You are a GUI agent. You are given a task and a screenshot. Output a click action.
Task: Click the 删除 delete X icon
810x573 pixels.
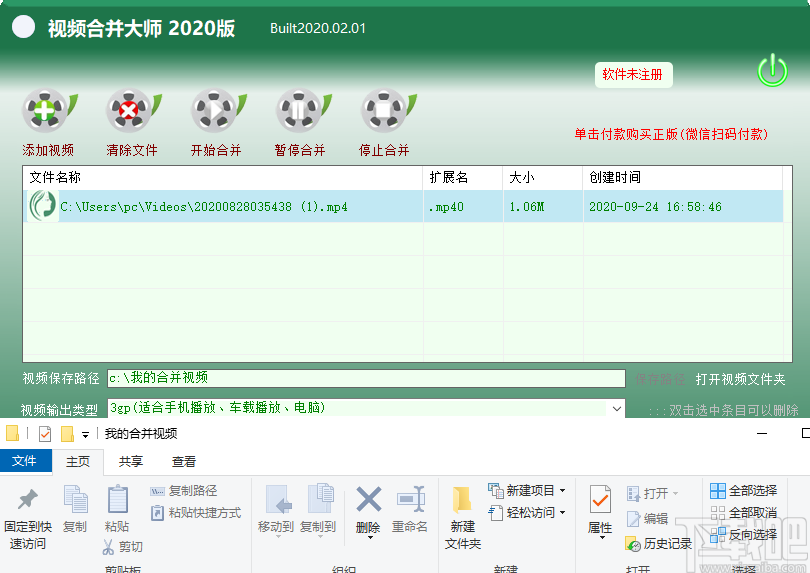[x=368, y=501]
